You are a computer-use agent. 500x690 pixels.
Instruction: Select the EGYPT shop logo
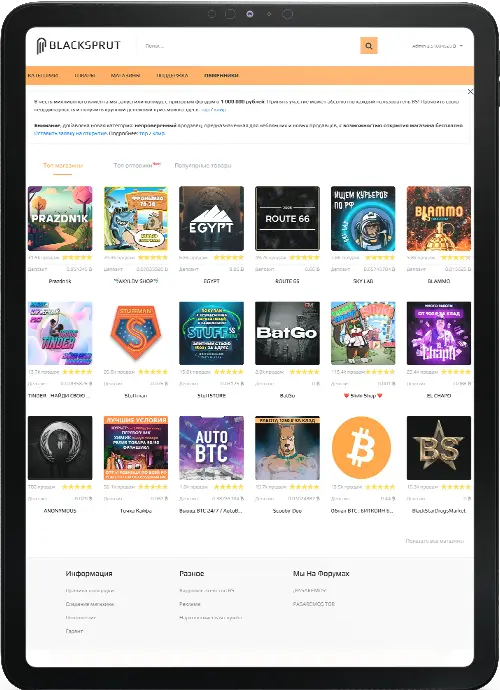pyautogui.click(x=211, y=218)
